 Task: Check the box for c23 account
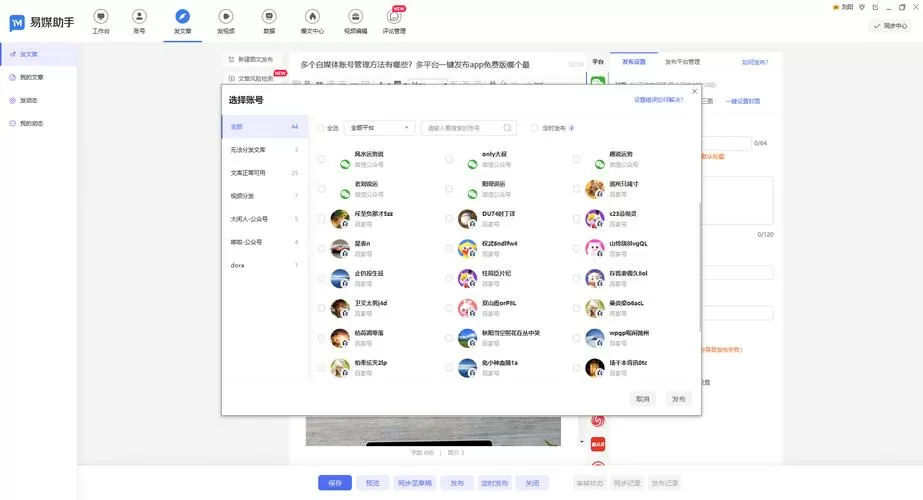(x=576, y=218)
